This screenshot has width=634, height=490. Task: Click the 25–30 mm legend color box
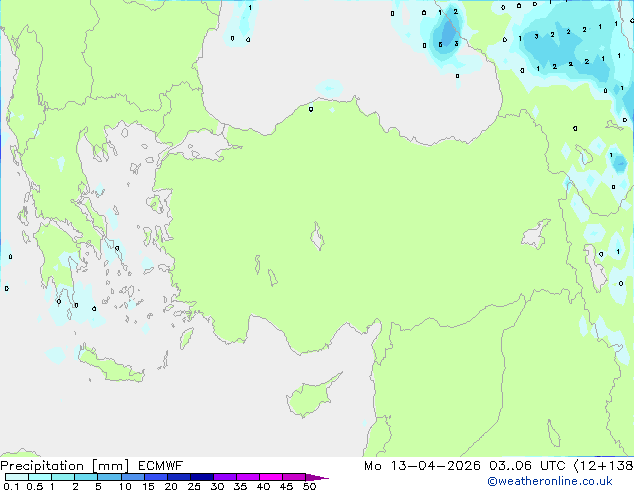pyautogui.click(x=201, y=477)
